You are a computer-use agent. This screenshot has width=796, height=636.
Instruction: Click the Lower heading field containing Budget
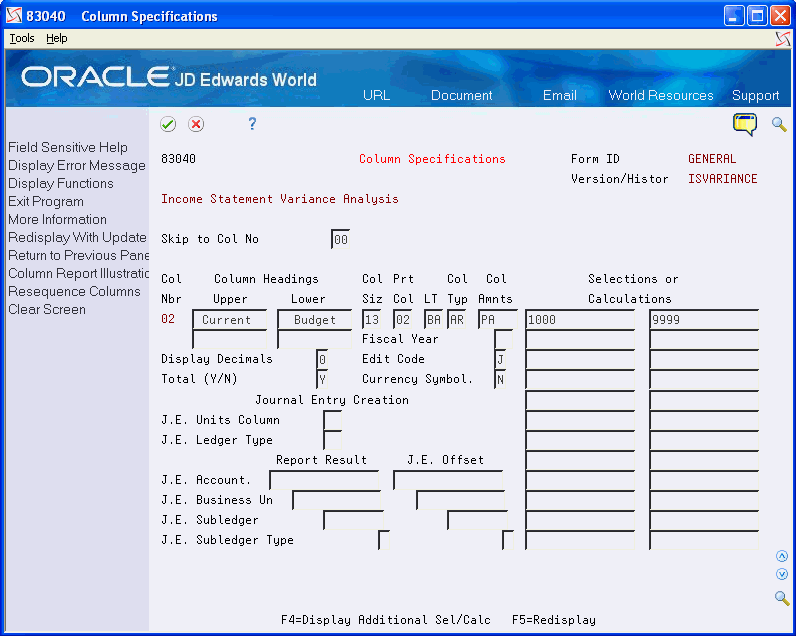(314, 319)
